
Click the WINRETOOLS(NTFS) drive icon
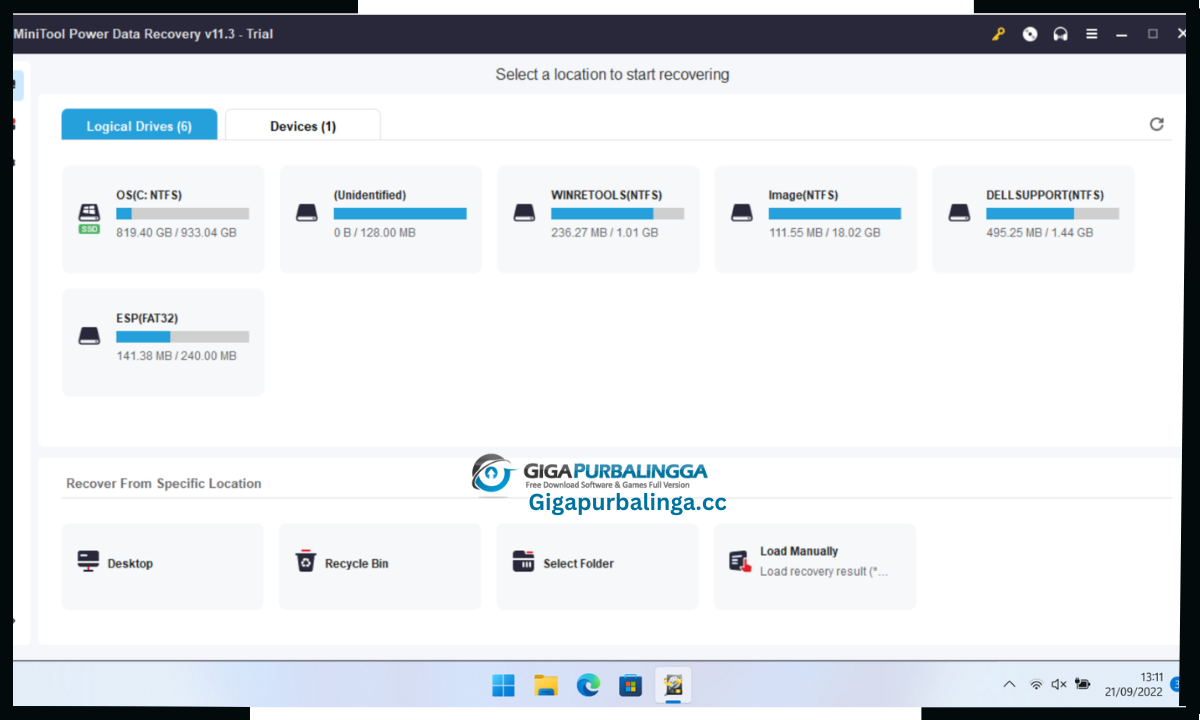pyautogui.click(x=524, y=213)
